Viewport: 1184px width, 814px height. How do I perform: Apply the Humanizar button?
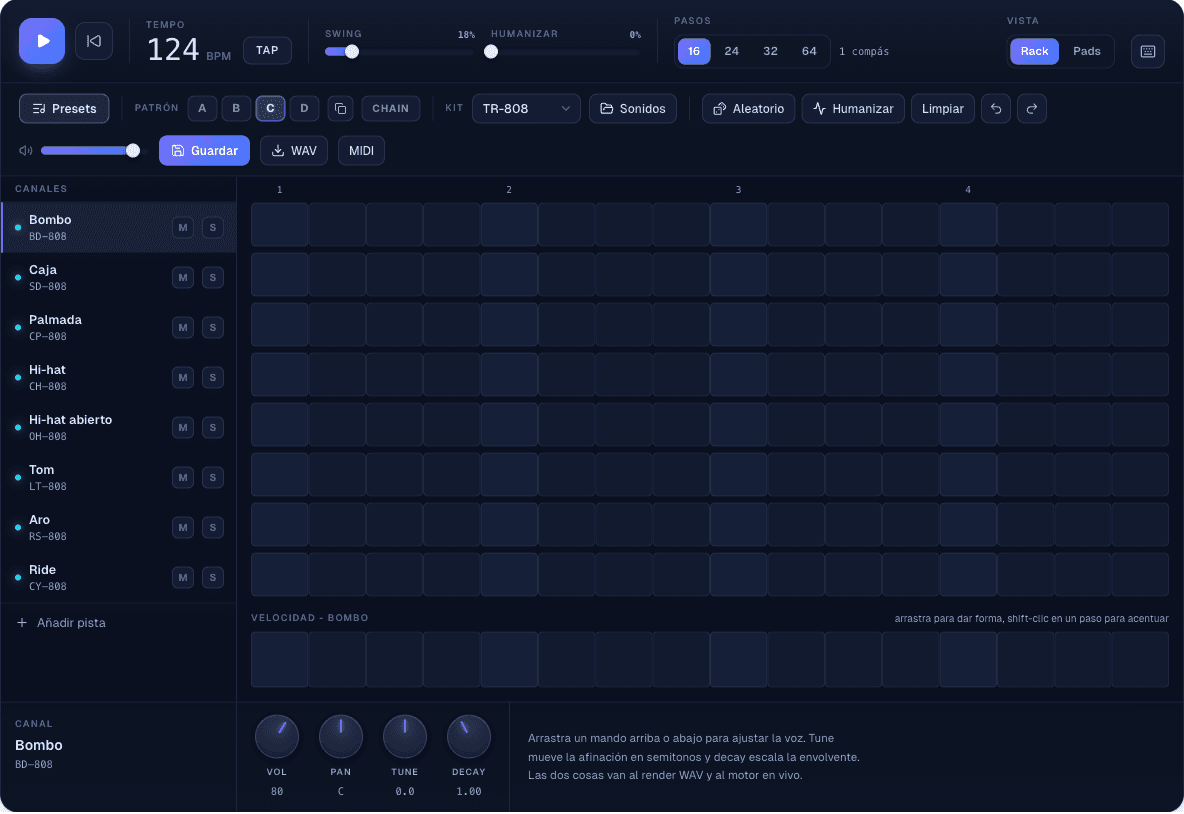coord(853,109)
